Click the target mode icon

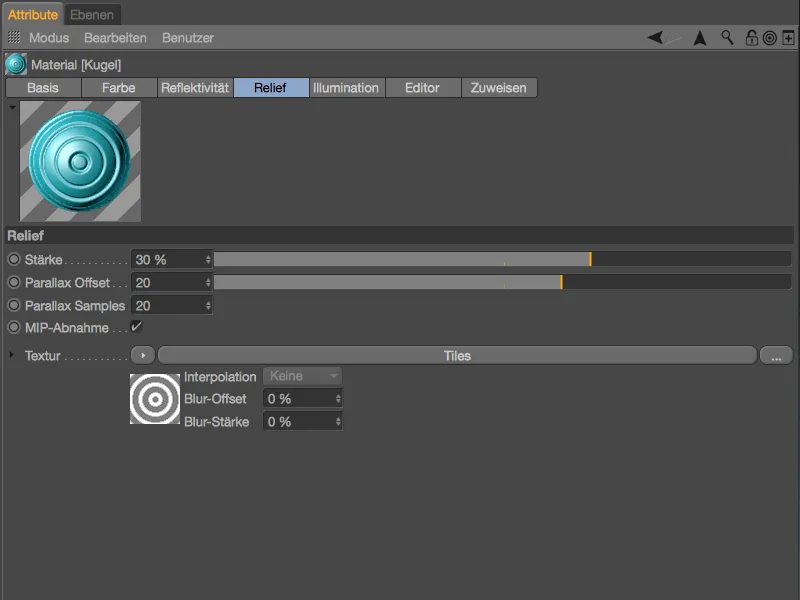769,38
